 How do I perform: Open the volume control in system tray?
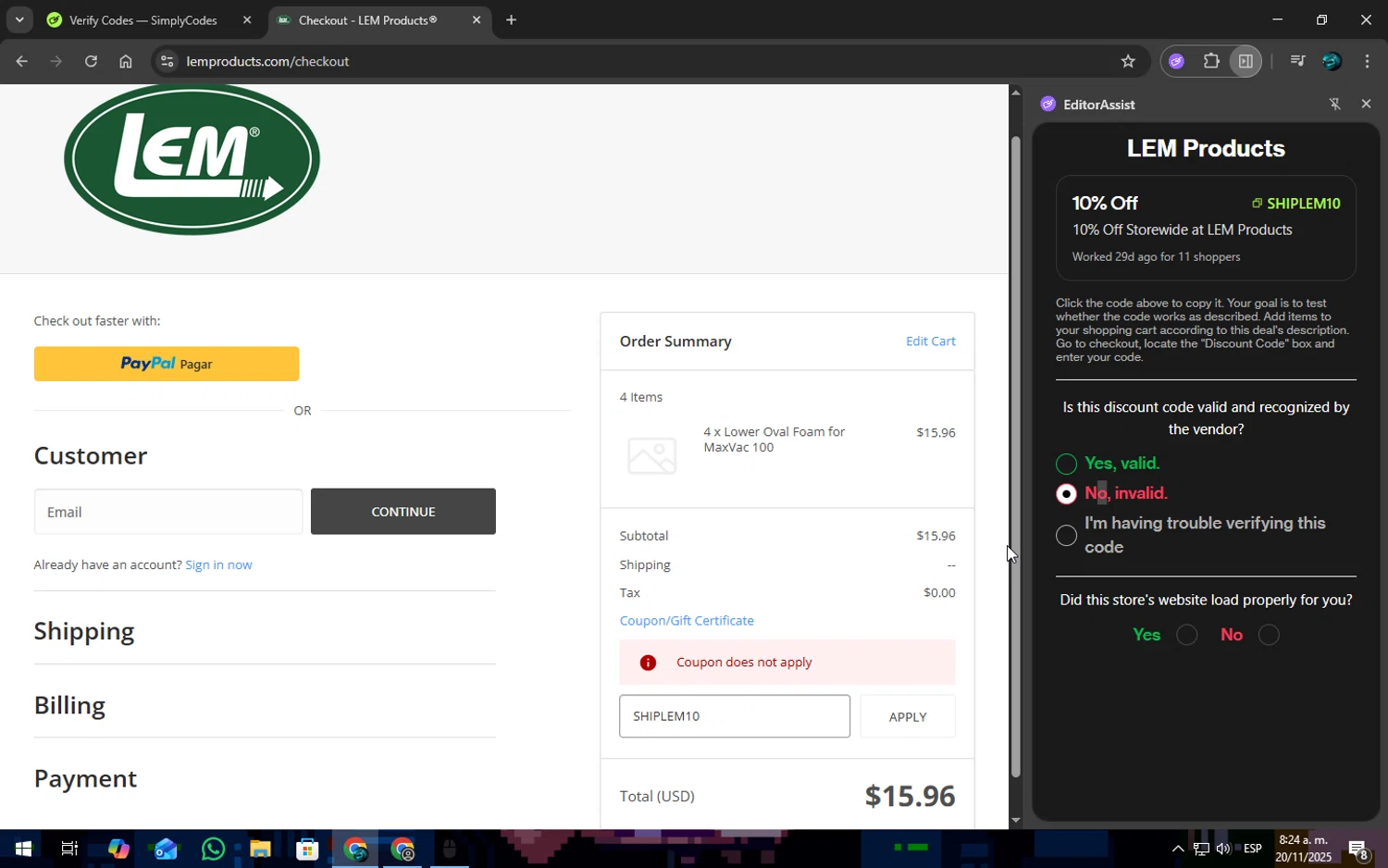(x=1223, y=849)
